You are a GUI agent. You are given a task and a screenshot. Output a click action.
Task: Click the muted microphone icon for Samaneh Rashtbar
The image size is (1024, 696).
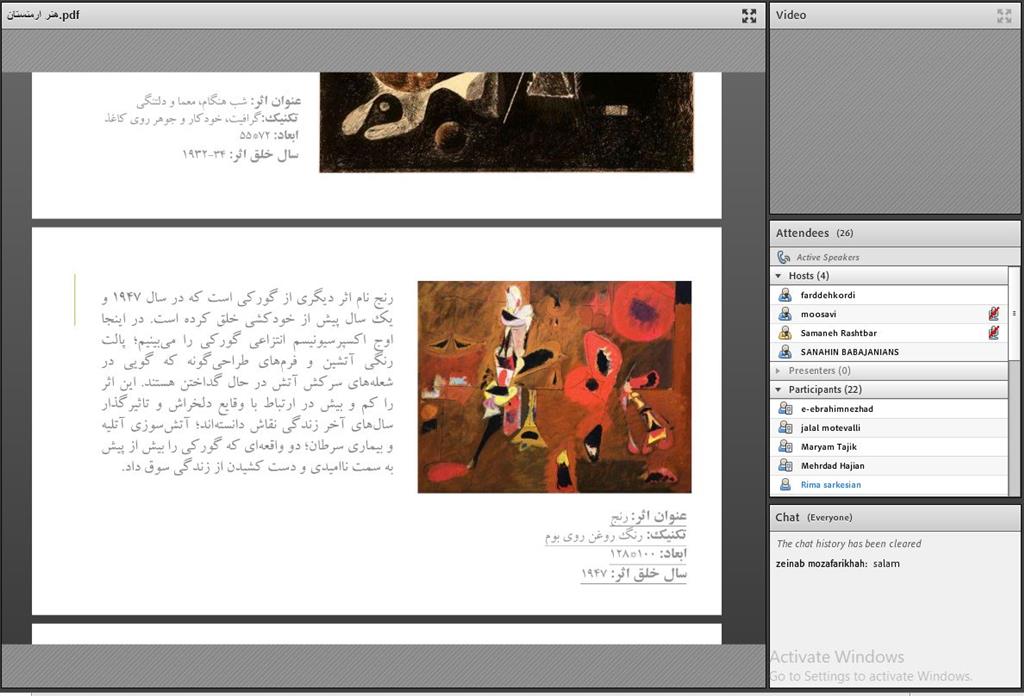click(993, 333)
